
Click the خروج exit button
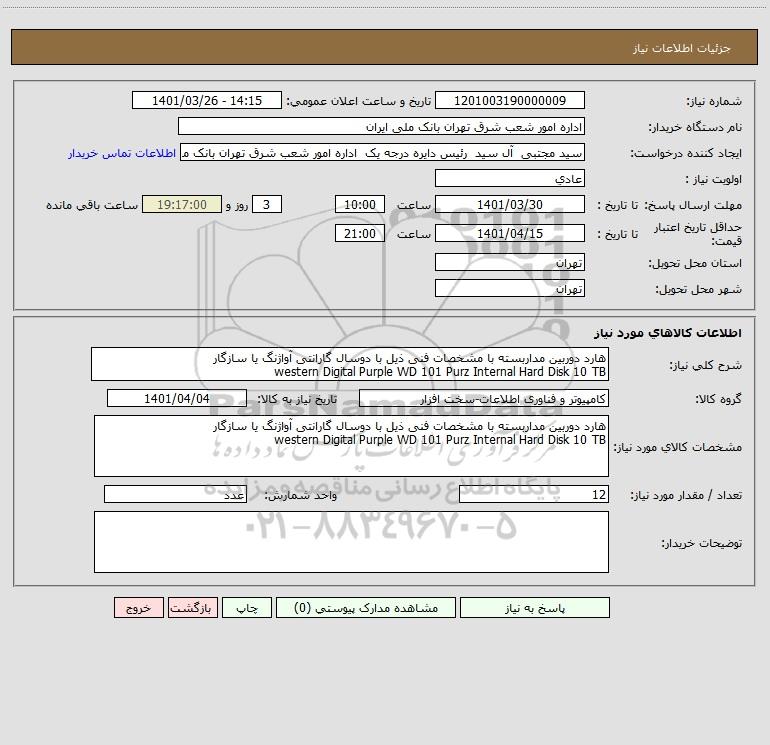click(x=138, y=608)
